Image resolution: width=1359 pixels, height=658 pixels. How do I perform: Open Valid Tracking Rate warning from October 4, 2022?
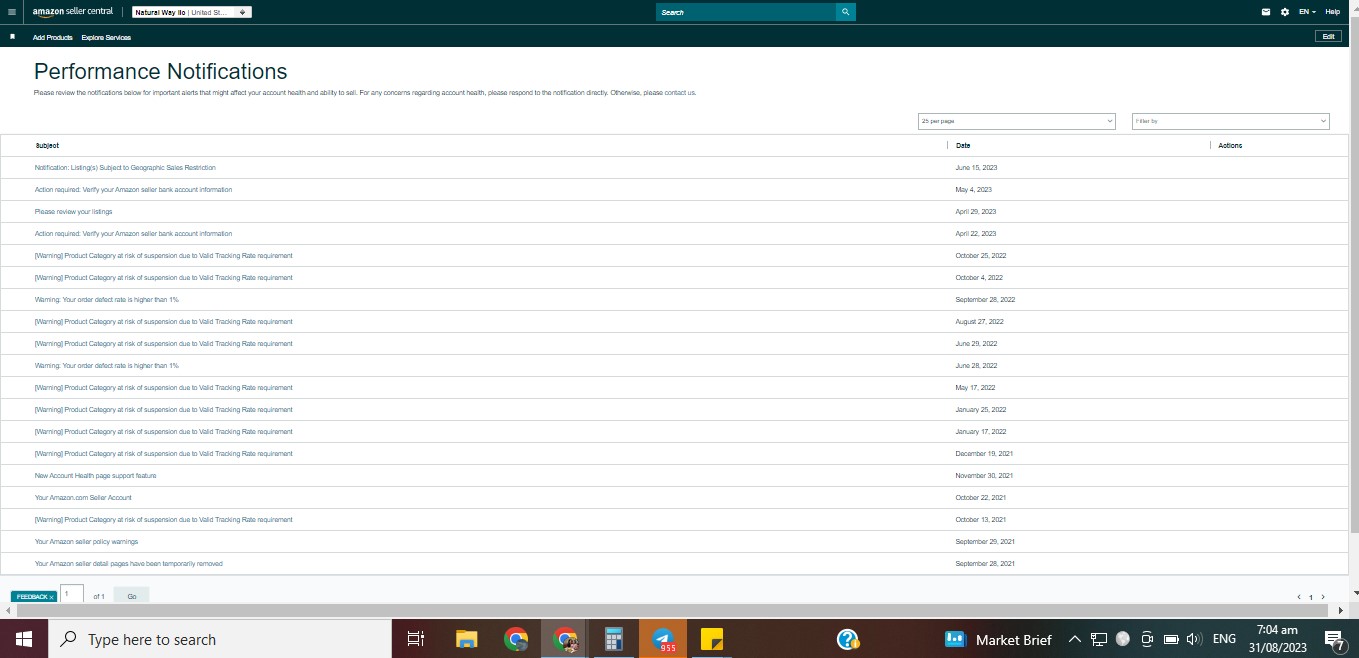coord(164,278)
